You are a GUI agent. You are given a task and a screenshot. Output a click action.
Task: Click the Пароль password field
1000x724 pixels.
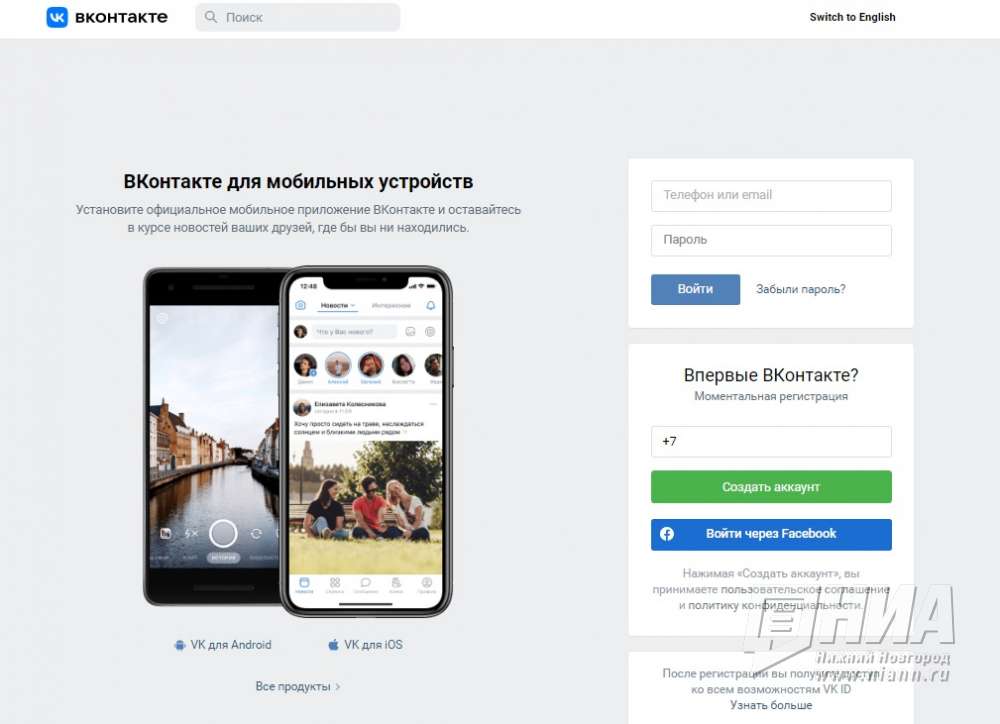point(771,240)
